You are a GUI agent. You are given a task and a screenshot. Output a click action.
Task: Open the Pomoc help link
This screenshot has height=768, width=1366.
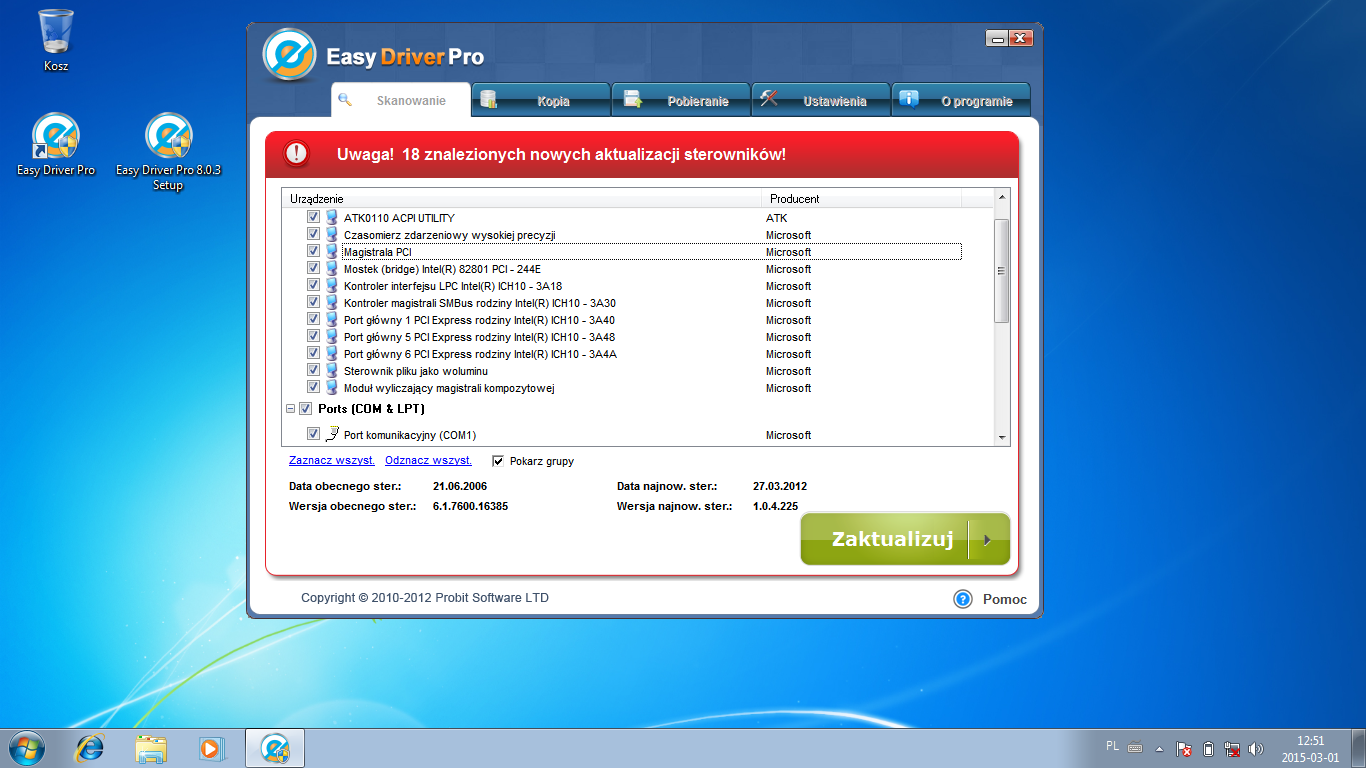1005,600
